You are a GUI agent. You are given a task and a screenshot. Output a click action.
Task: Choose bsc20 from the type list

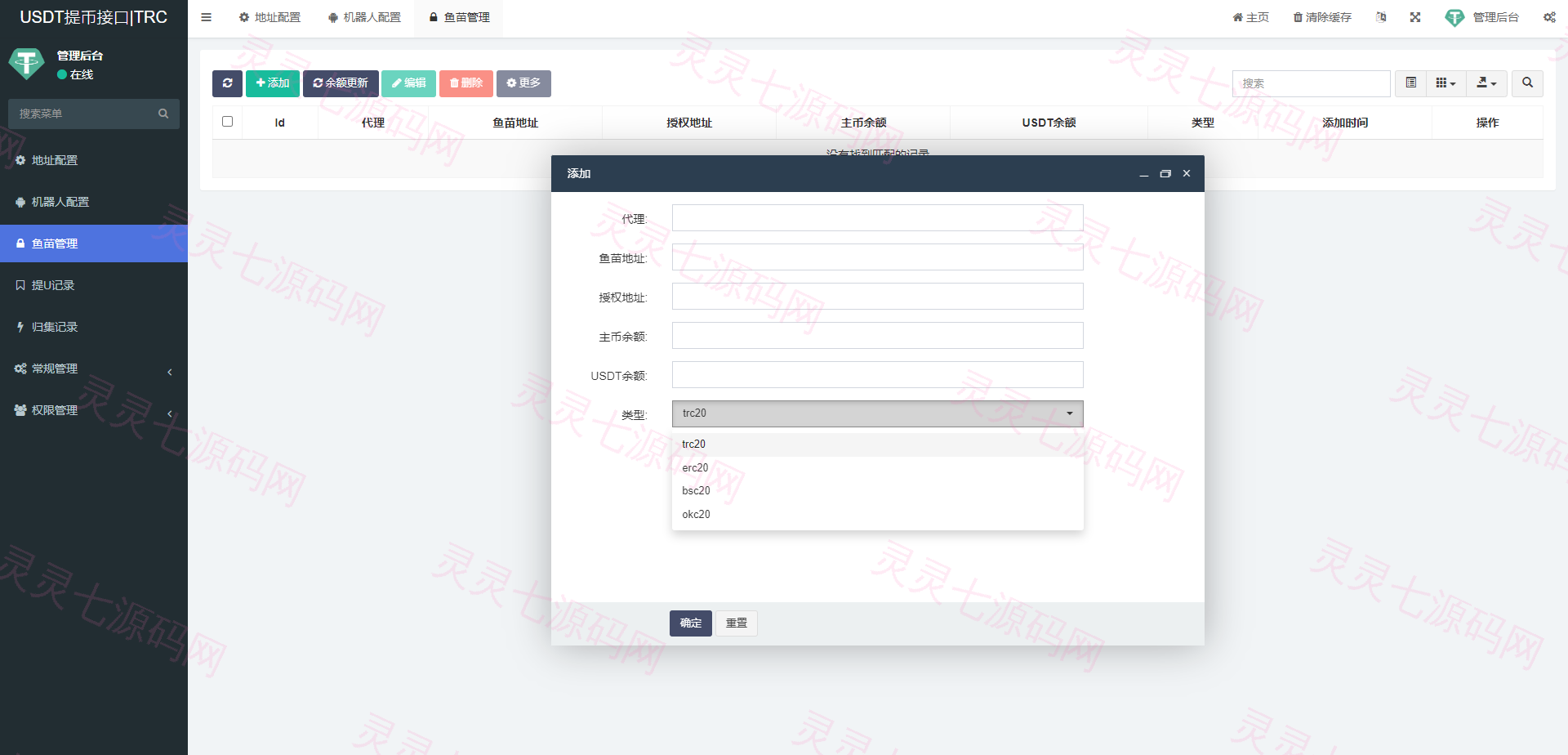pos(878,491)
